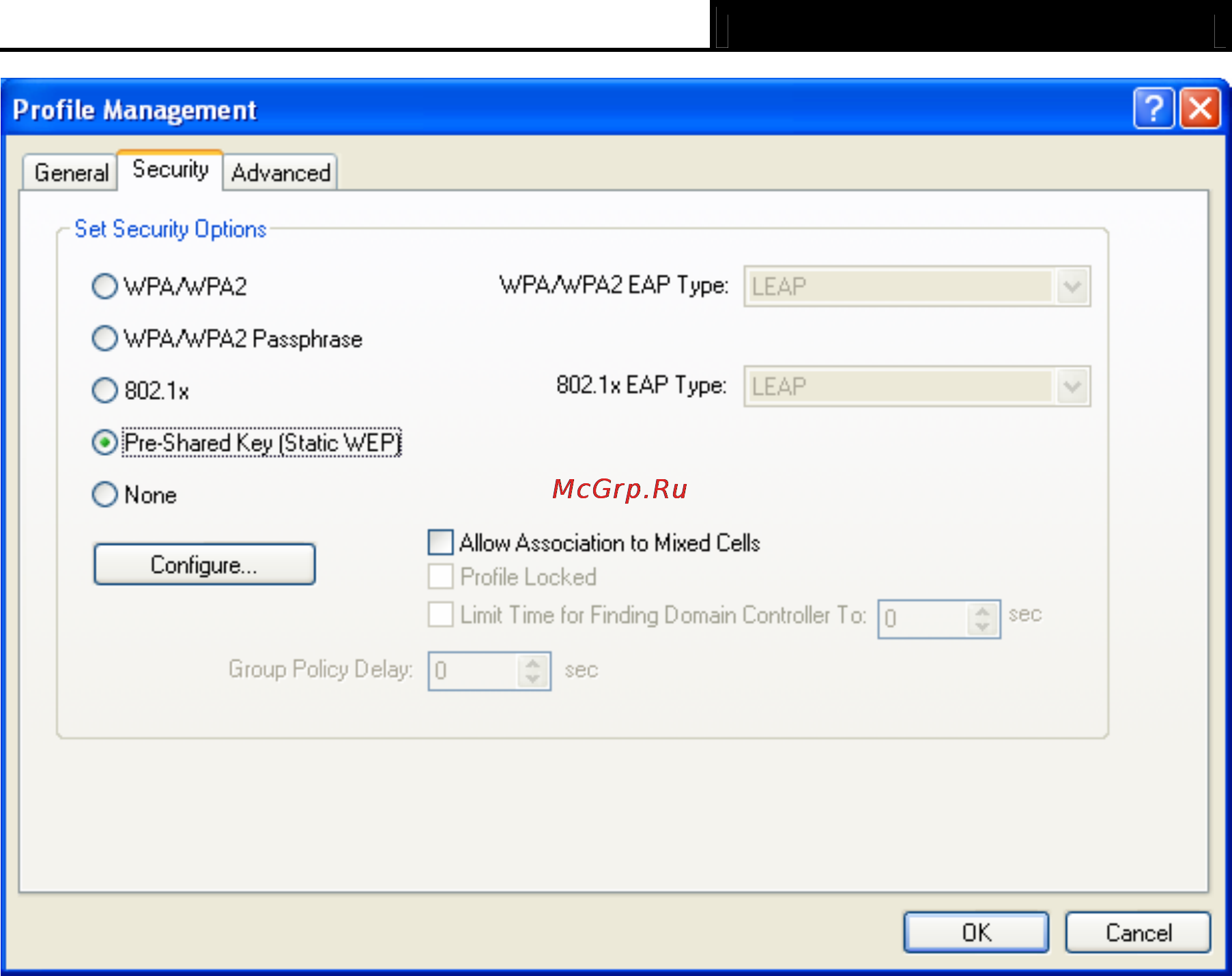1232x976 pixels.
Task: Increase domain controller time limit value
Action: [x=983, y=611]
